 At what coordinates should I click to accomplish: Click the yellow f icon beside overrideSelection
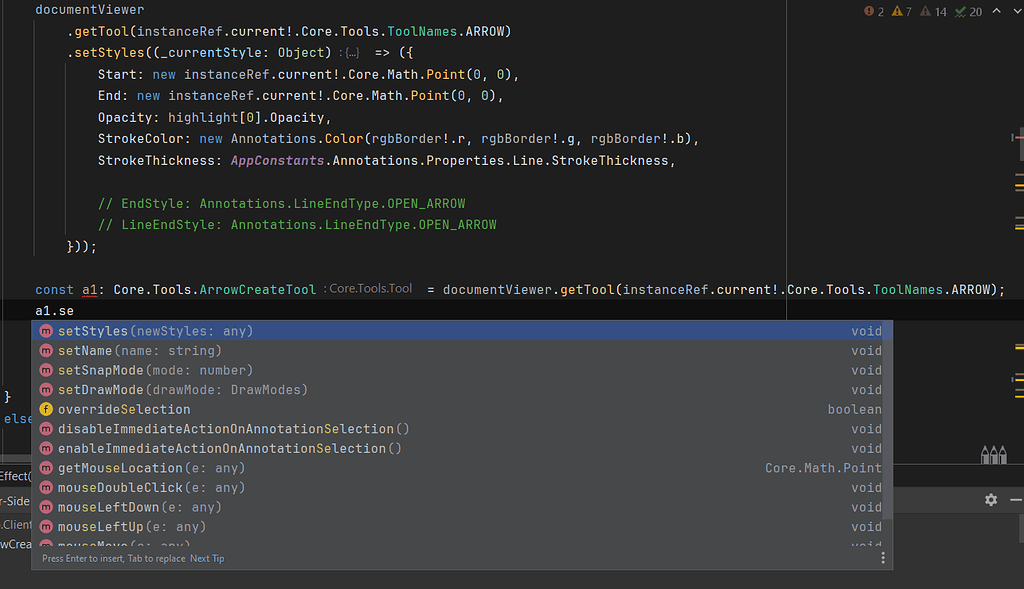point(46,409)
